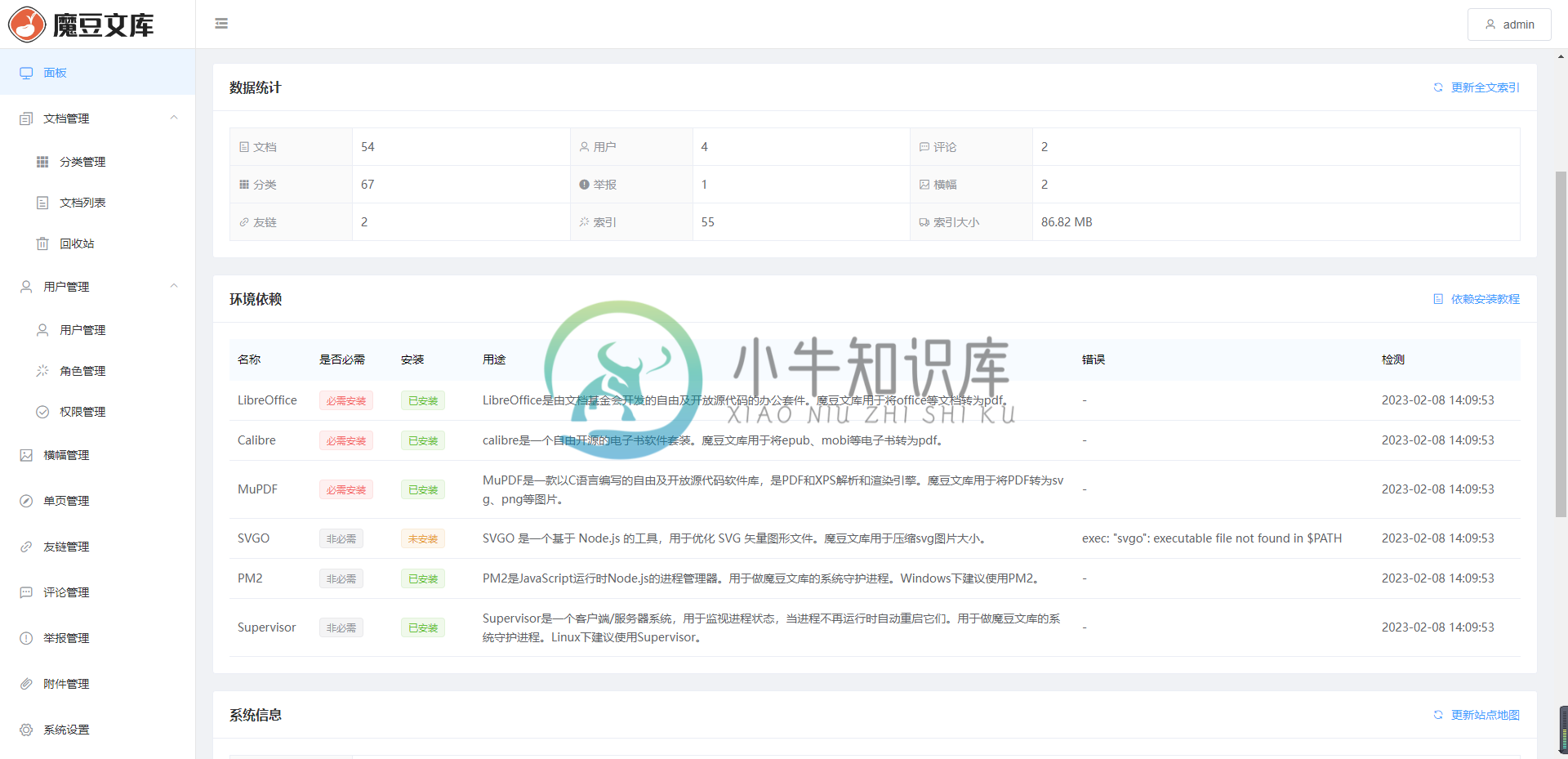Click the LibreOffice name cell
This screenshot has height=759, width=1568.
tap(267, 400)
